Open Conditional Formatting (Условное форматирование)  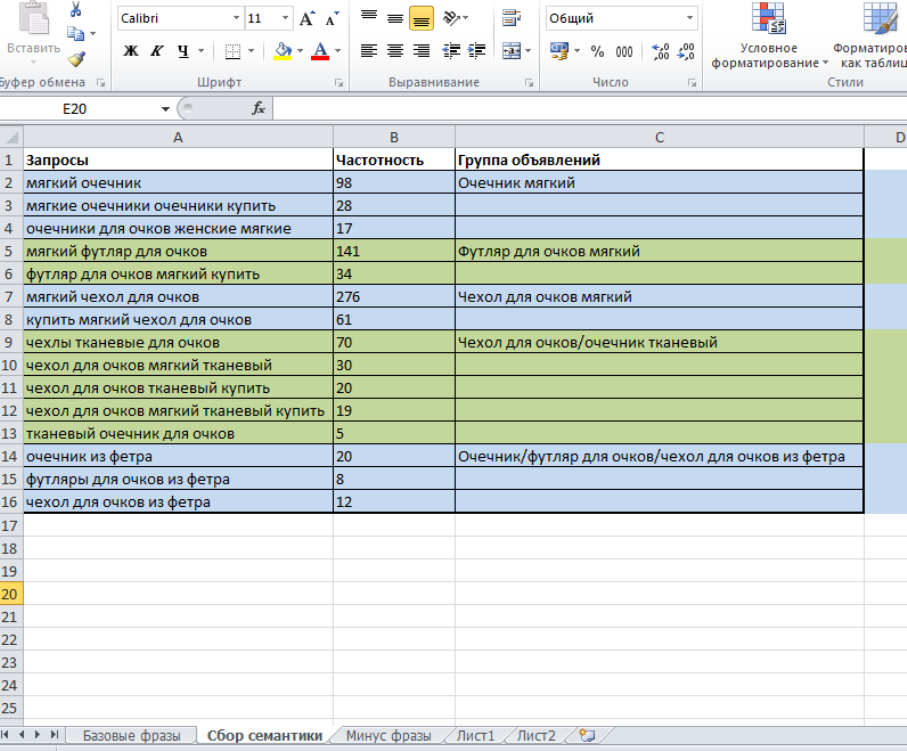(x=768, y=36)
